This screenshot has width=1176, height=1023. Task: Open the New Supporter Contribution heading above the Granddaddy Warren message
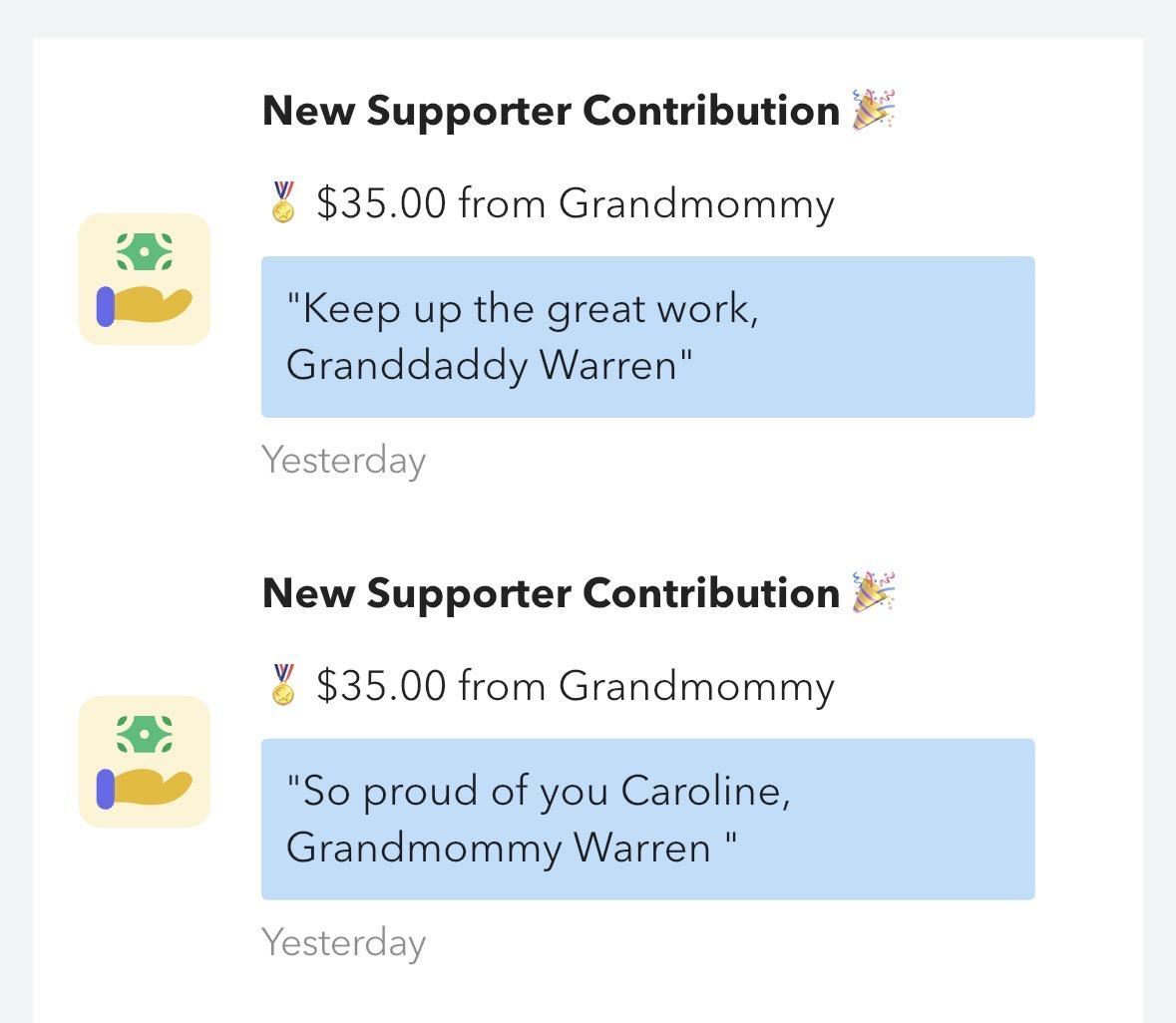point(551,111)
